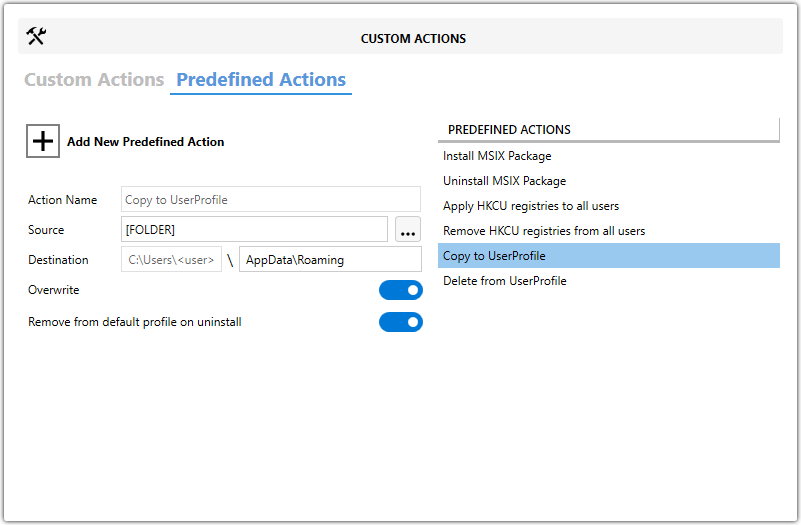
Task: Click the C:\Users\<user> prefix field
Action: coord(171,259)
